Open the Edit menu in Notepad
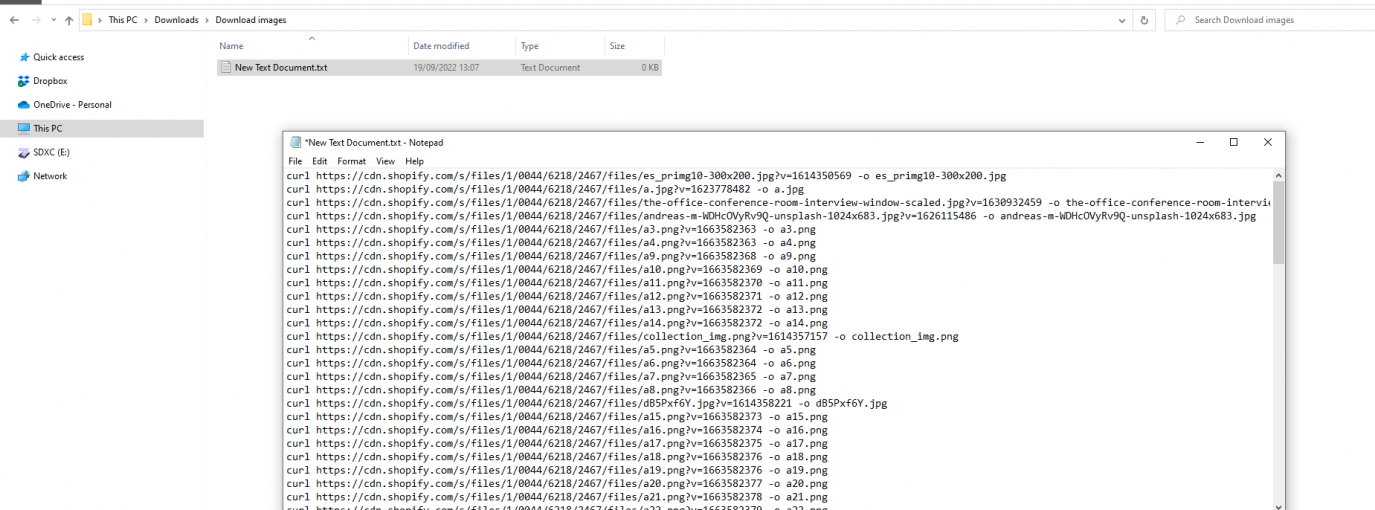The image size is (1375, 510). (x=319, y=161)
